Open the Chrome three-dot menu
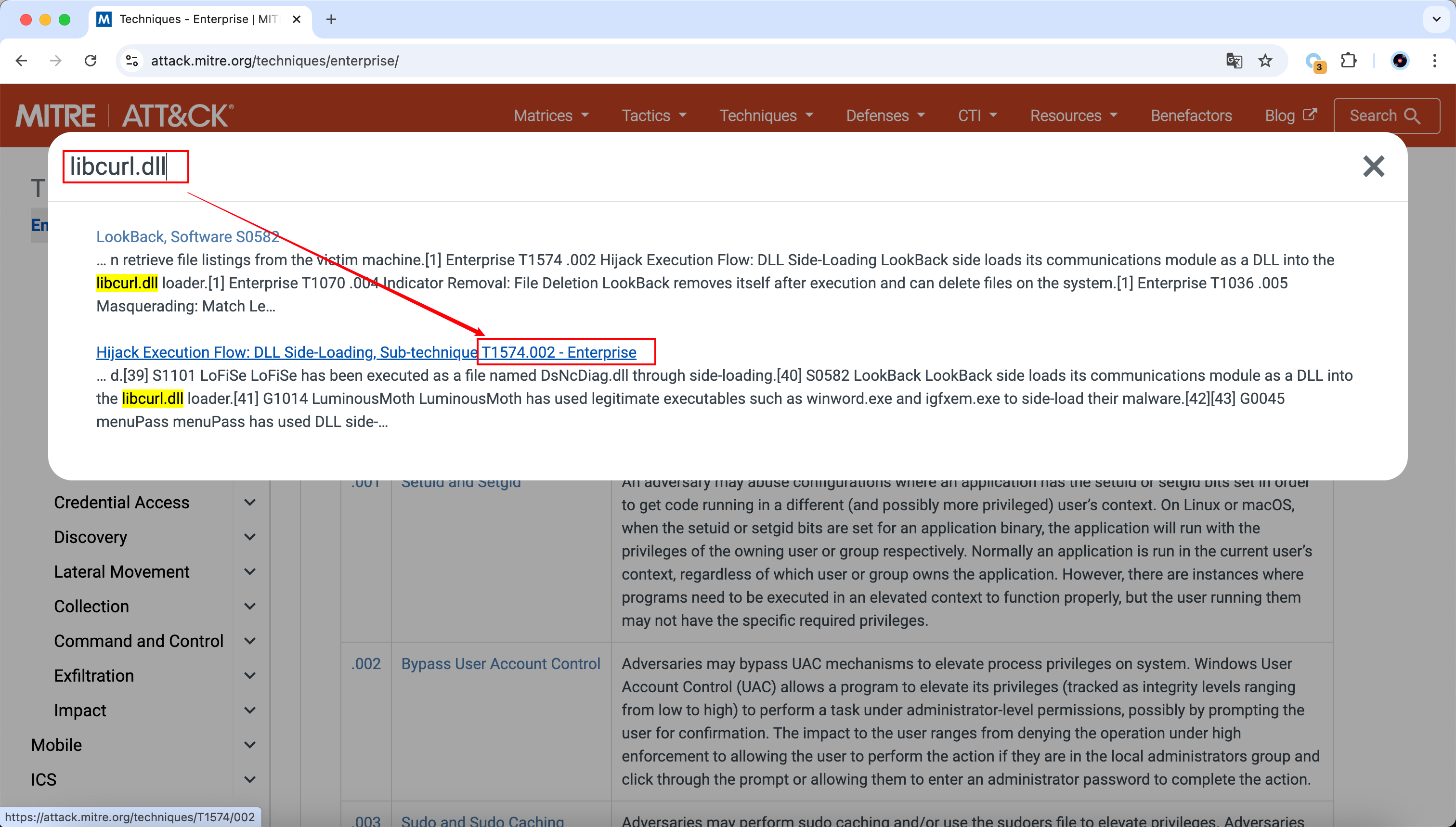 click(1434, 61)
